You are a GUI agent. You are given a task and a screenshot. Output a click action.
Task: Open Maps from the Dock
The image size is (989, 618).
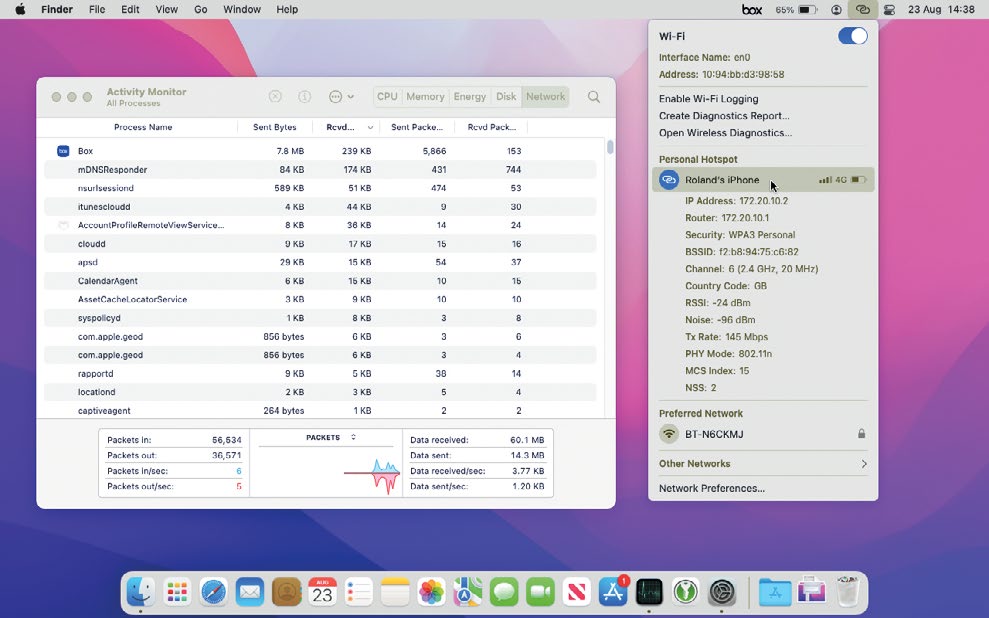pyautogui.click(x=468, y=592)
